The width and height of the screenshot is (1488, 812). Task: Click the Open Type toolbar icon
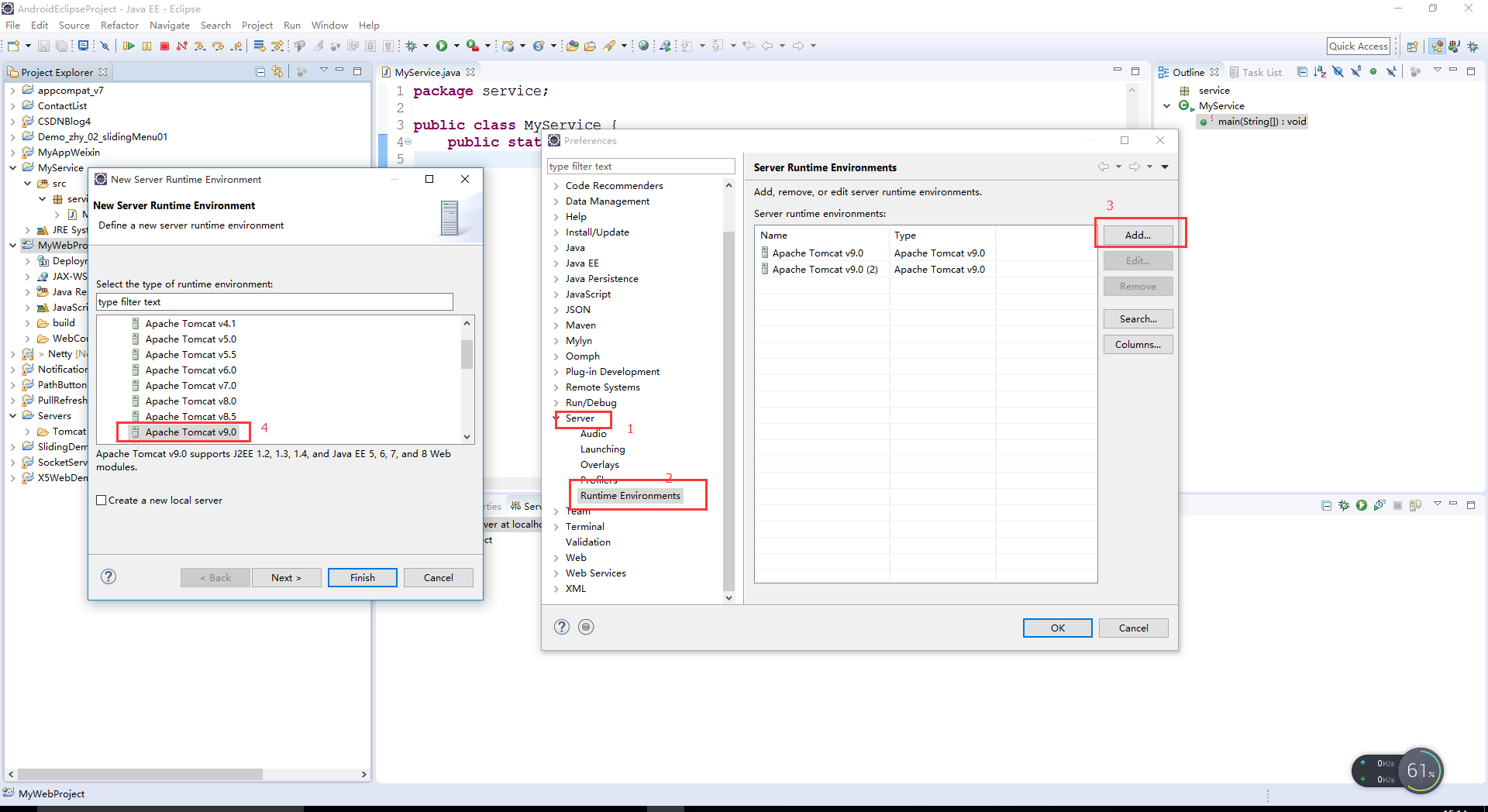(572, 46)
